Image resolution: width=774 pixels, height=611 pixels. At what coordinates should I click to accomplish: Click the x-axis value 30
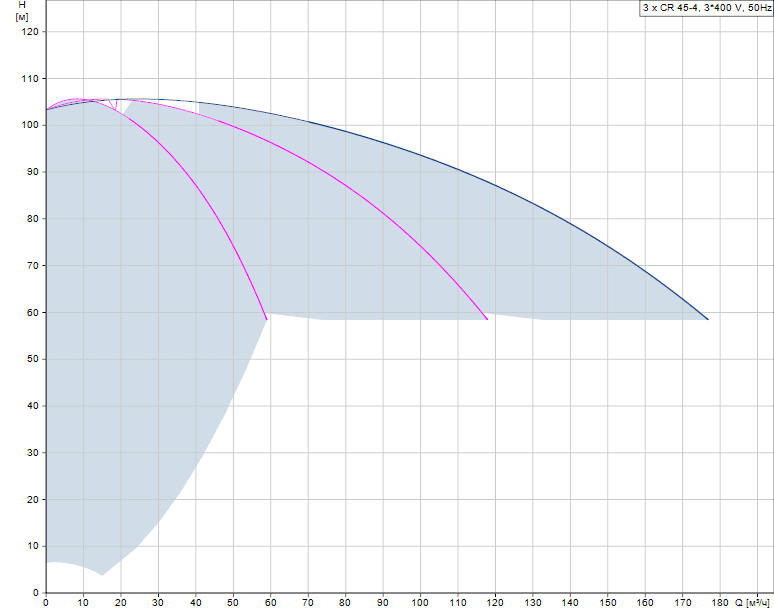pos(158,603)
